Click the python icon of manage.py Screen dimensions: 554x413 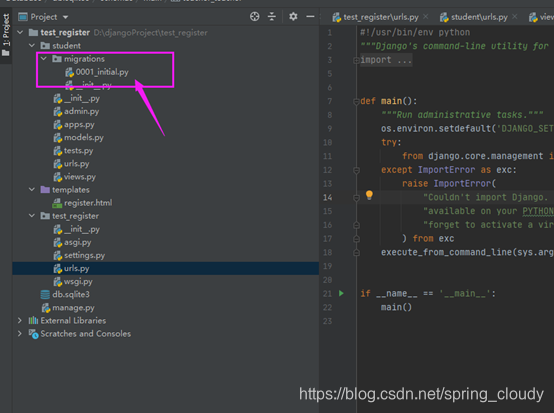coord(46,308)
